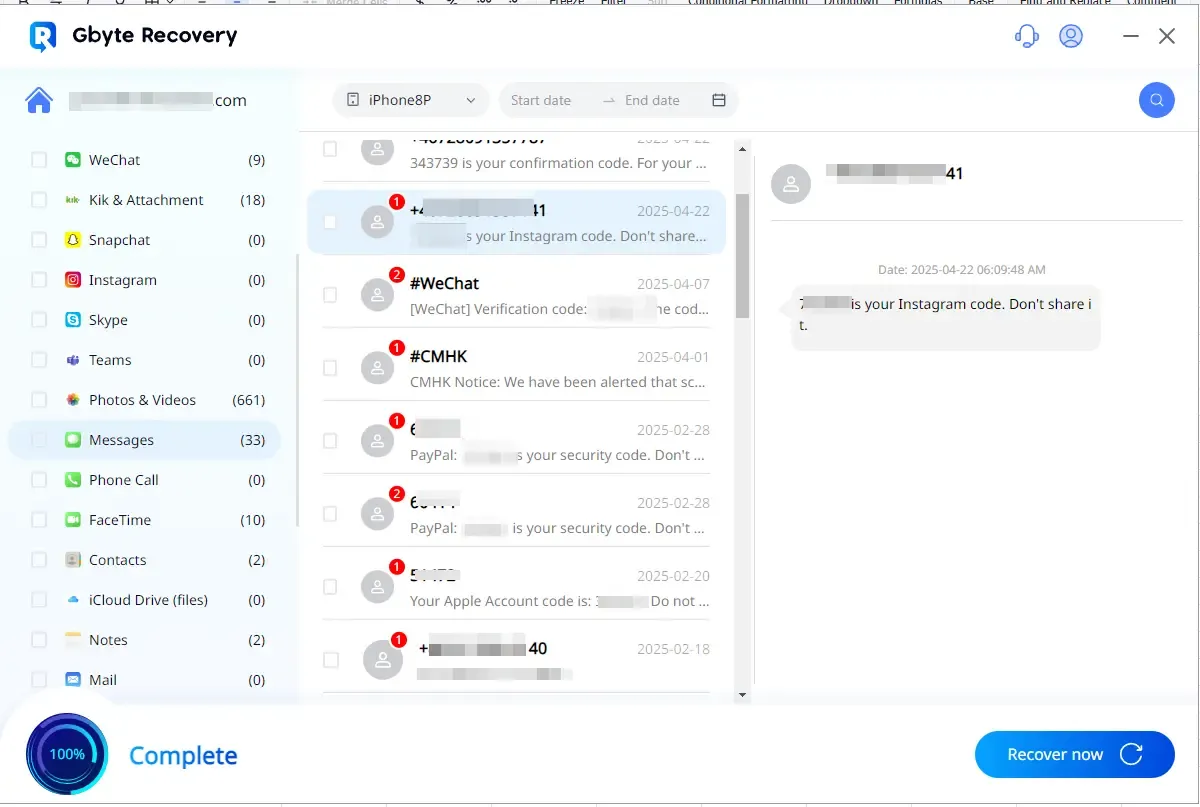Tick the Photos & Videos checkbox
Screen dimensions: 1200x807
point(39,400)
